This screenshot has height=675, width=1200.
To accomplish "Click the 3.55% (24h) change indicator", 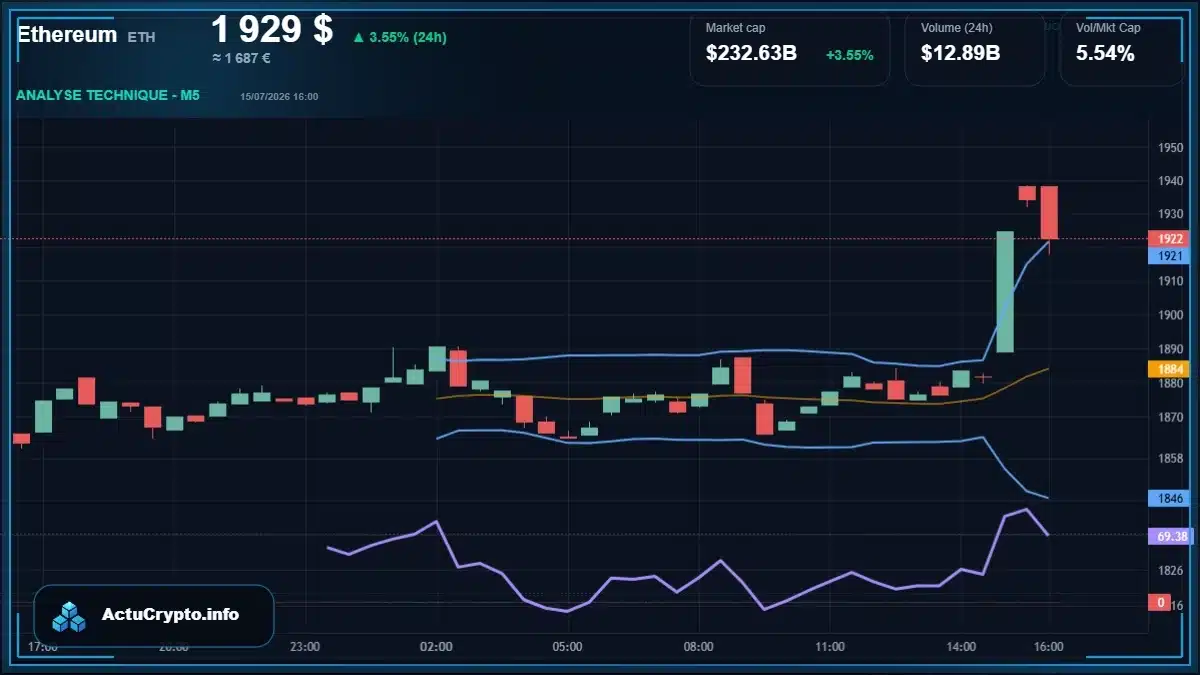I will pos(399,37).
